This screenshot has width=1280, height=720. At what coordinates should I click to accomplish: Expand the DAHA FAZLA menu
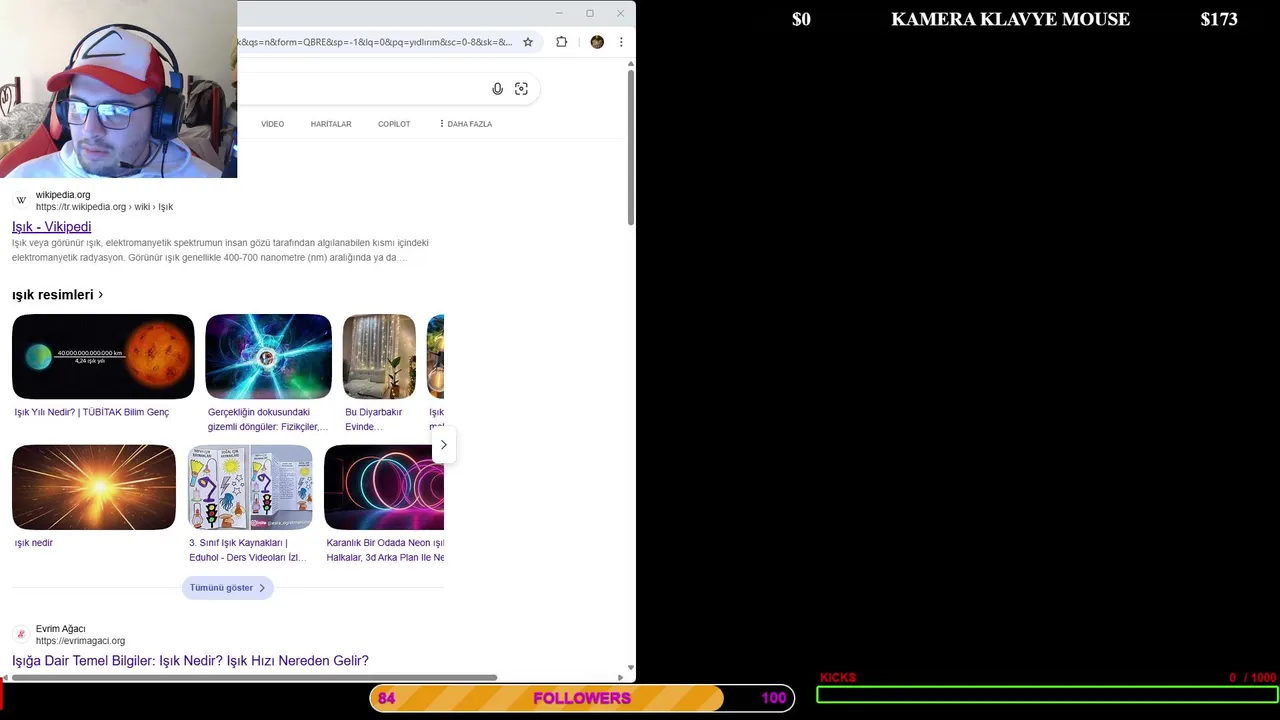(465, 124)
